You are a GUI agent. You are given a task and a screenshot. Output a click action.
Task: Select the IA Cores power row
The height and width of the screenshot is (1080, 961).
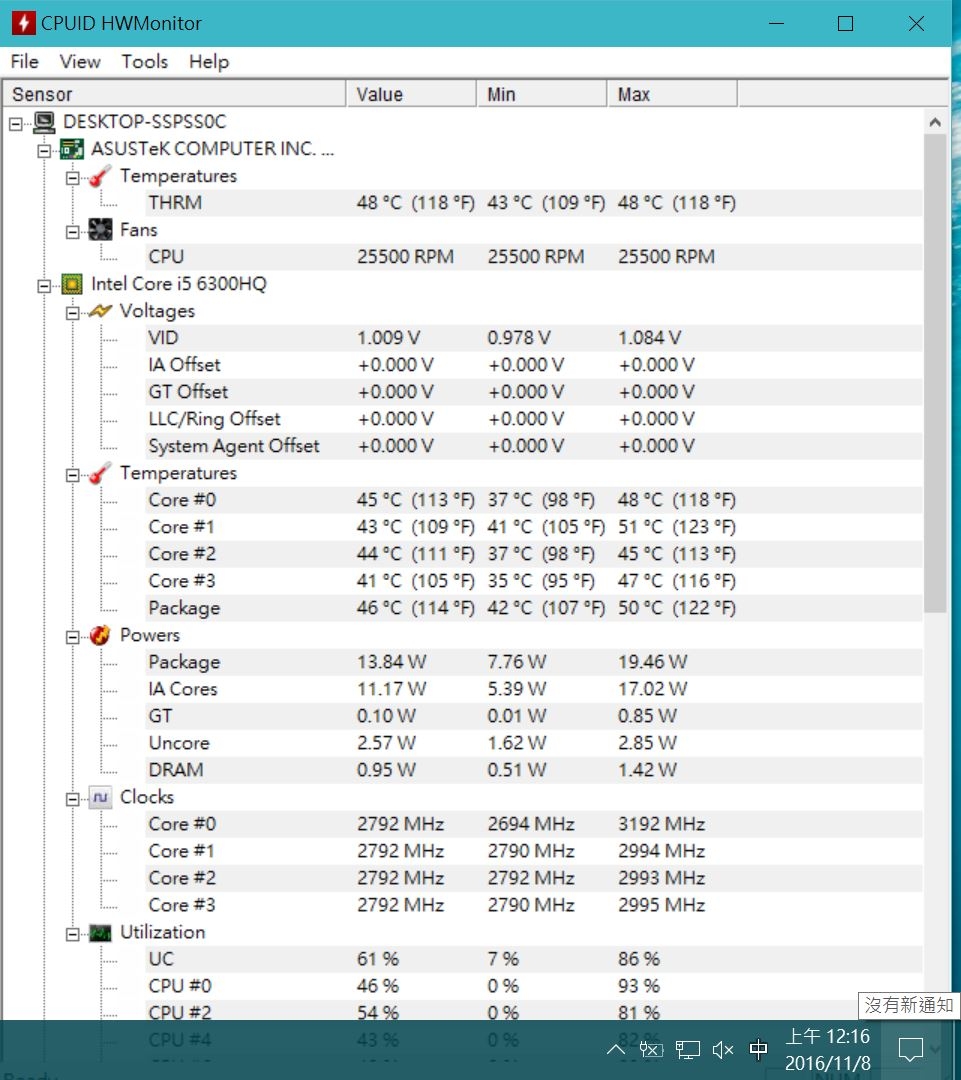click(x=534, y=689)
